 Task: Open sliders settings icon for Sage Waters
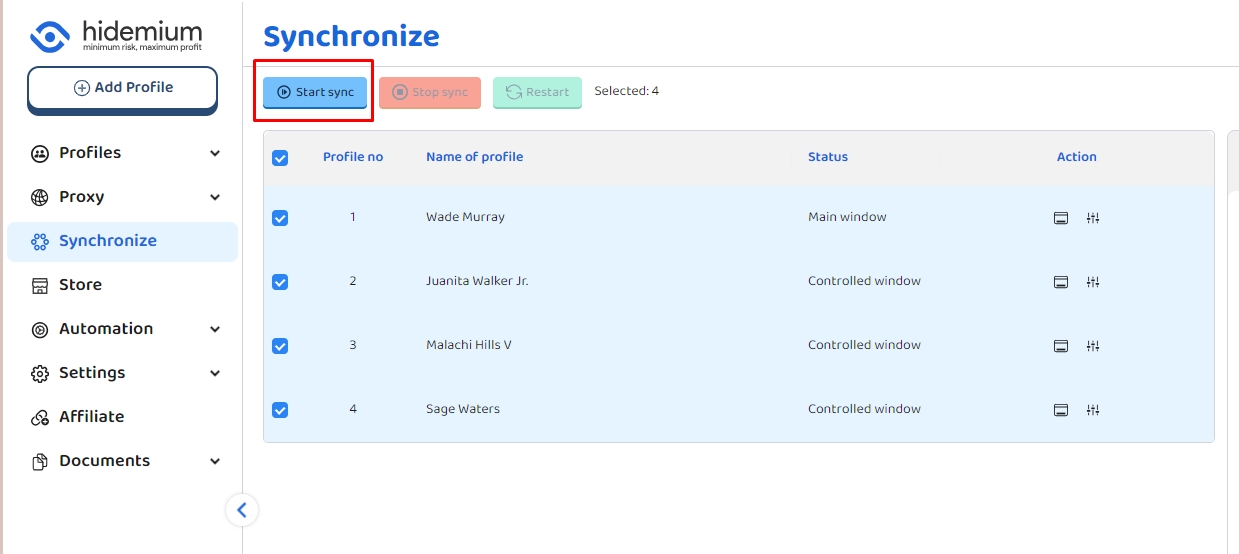coord(1093,410)
